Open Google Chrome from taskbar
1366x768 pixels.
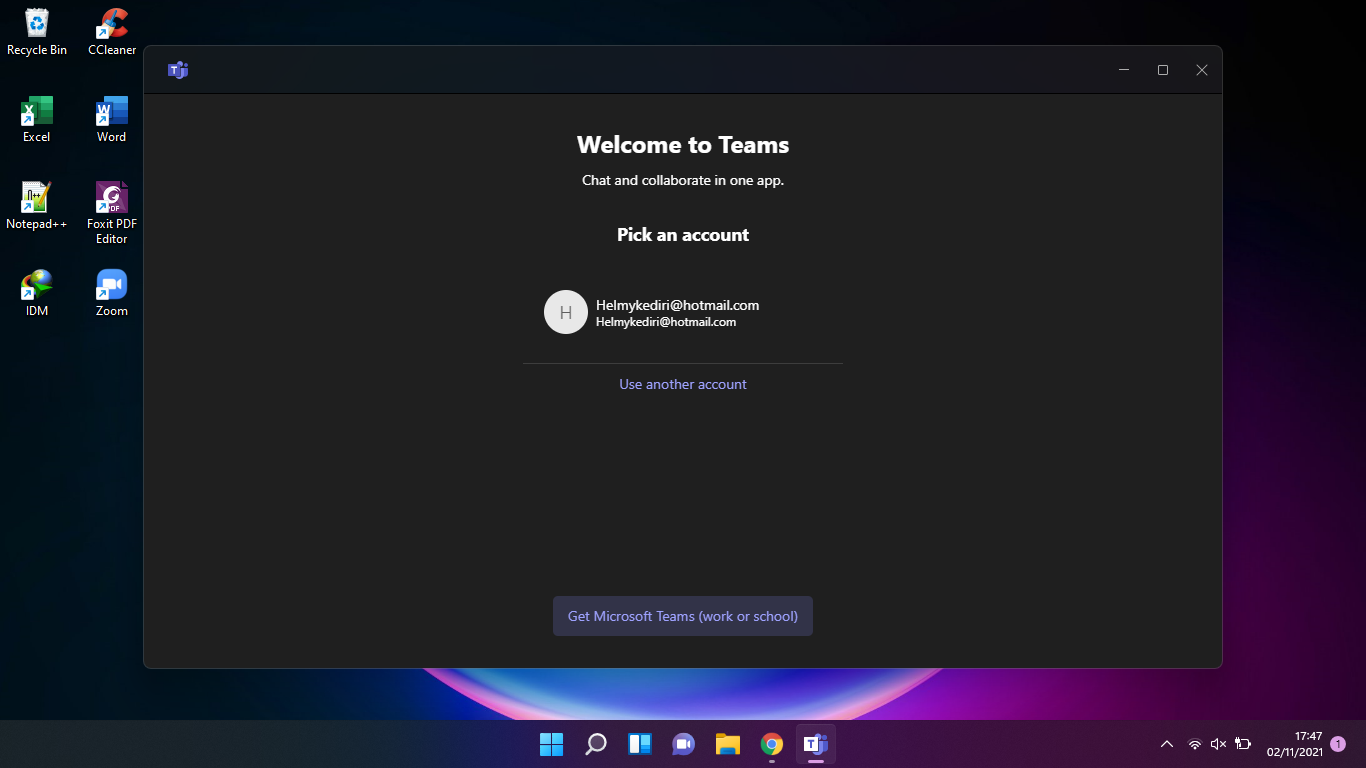772,744
